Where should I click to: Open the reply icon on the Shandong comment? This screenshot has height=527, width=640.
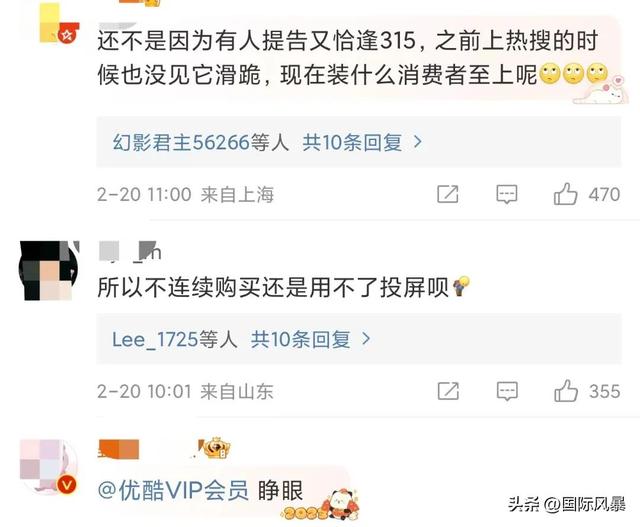(507, 391)
